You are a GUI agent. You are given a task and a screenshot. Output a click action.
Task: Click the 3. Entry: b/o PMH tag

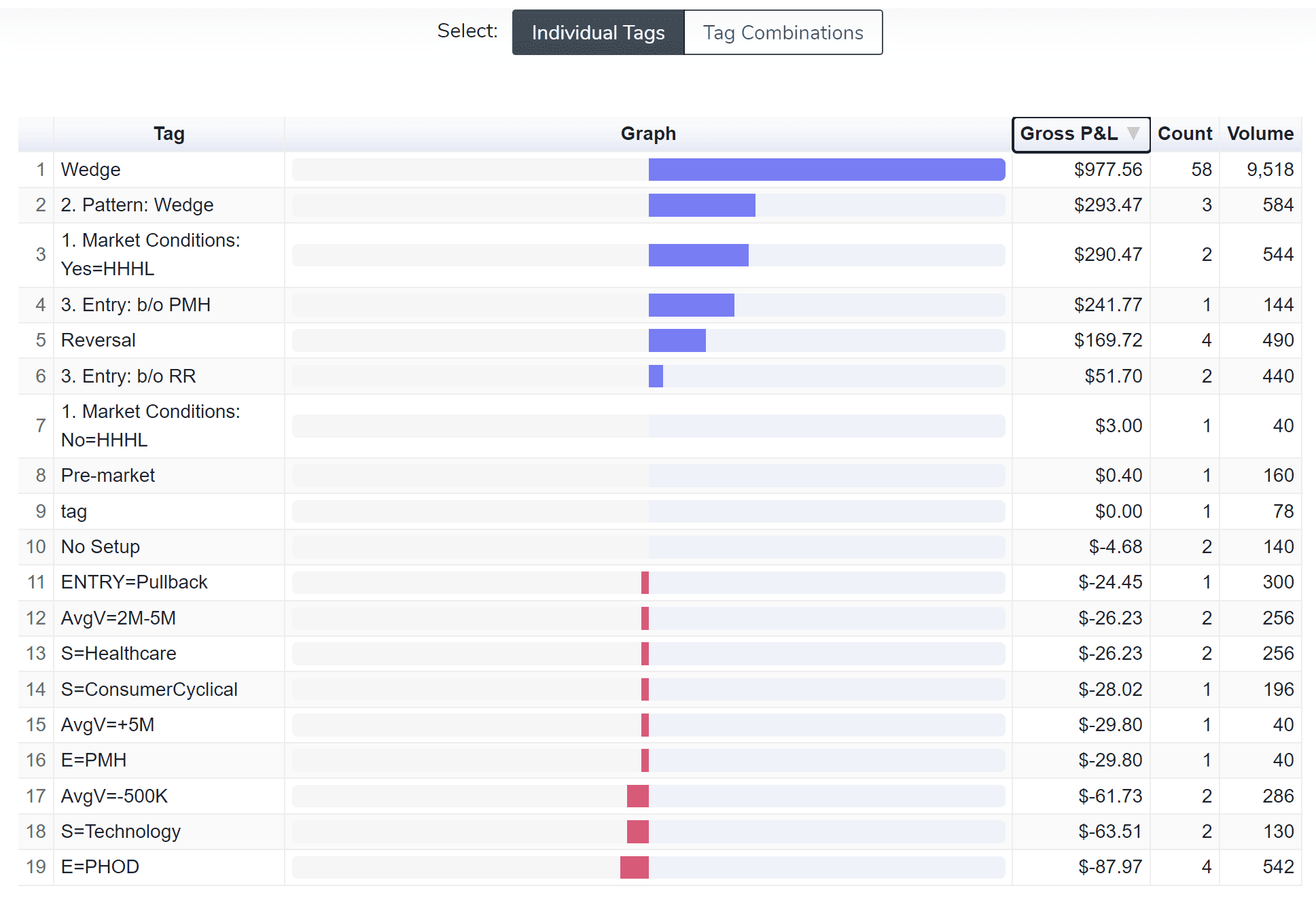pos(135,305)
